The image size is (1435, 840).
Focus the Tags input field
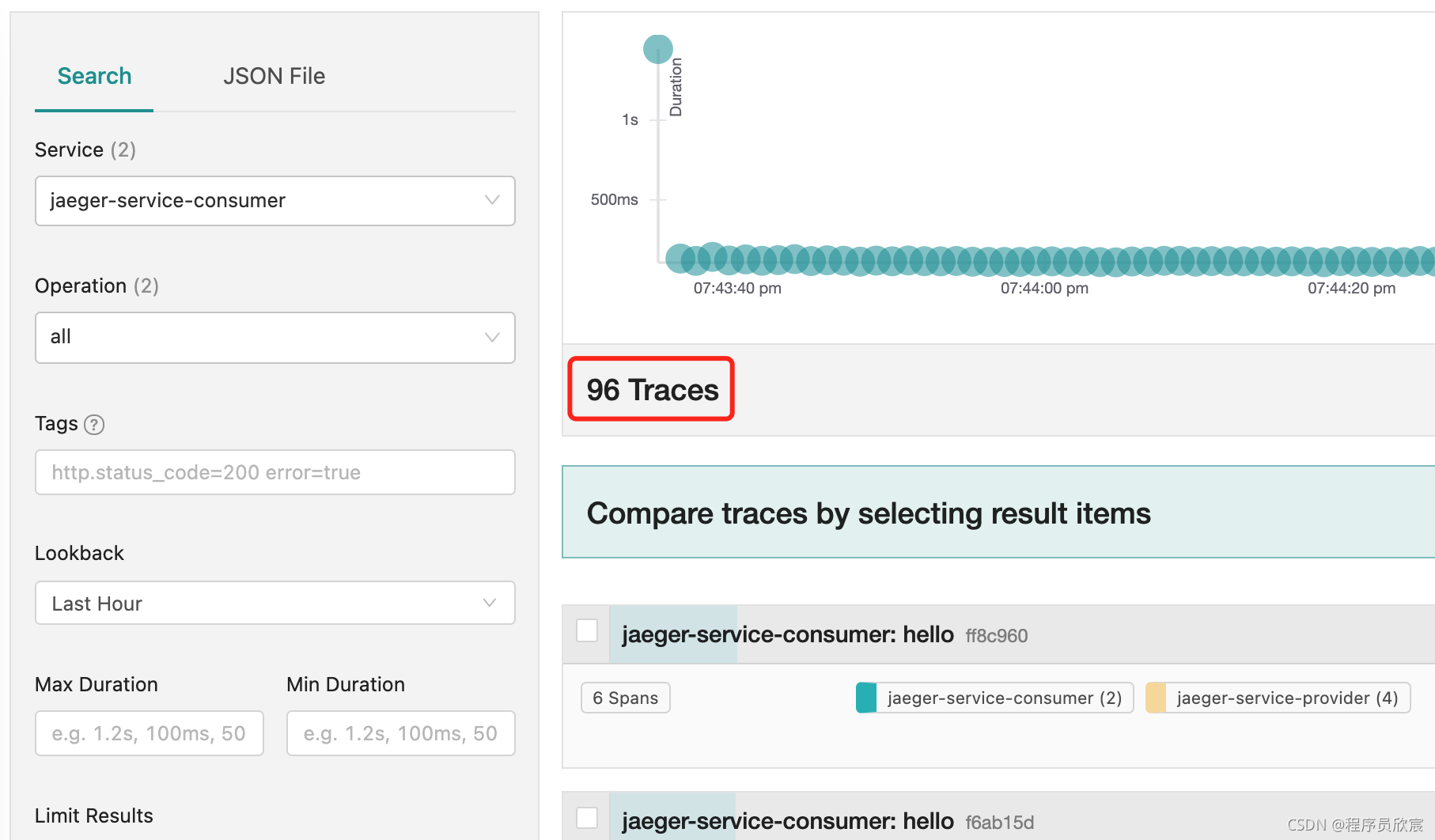(275, 472)
